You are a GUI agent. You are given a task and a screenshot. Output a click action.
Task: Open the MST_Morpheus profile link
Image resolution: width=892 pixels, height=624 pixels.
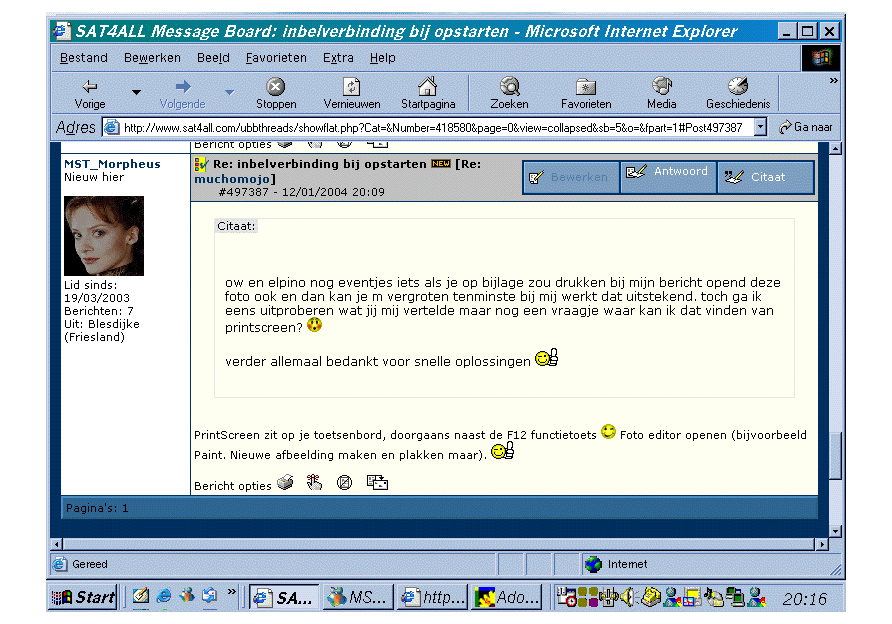click(112, 164)
